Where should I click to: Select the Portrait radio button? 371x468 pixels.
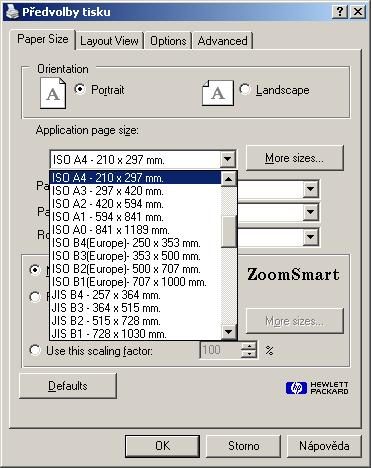point(80,89)
